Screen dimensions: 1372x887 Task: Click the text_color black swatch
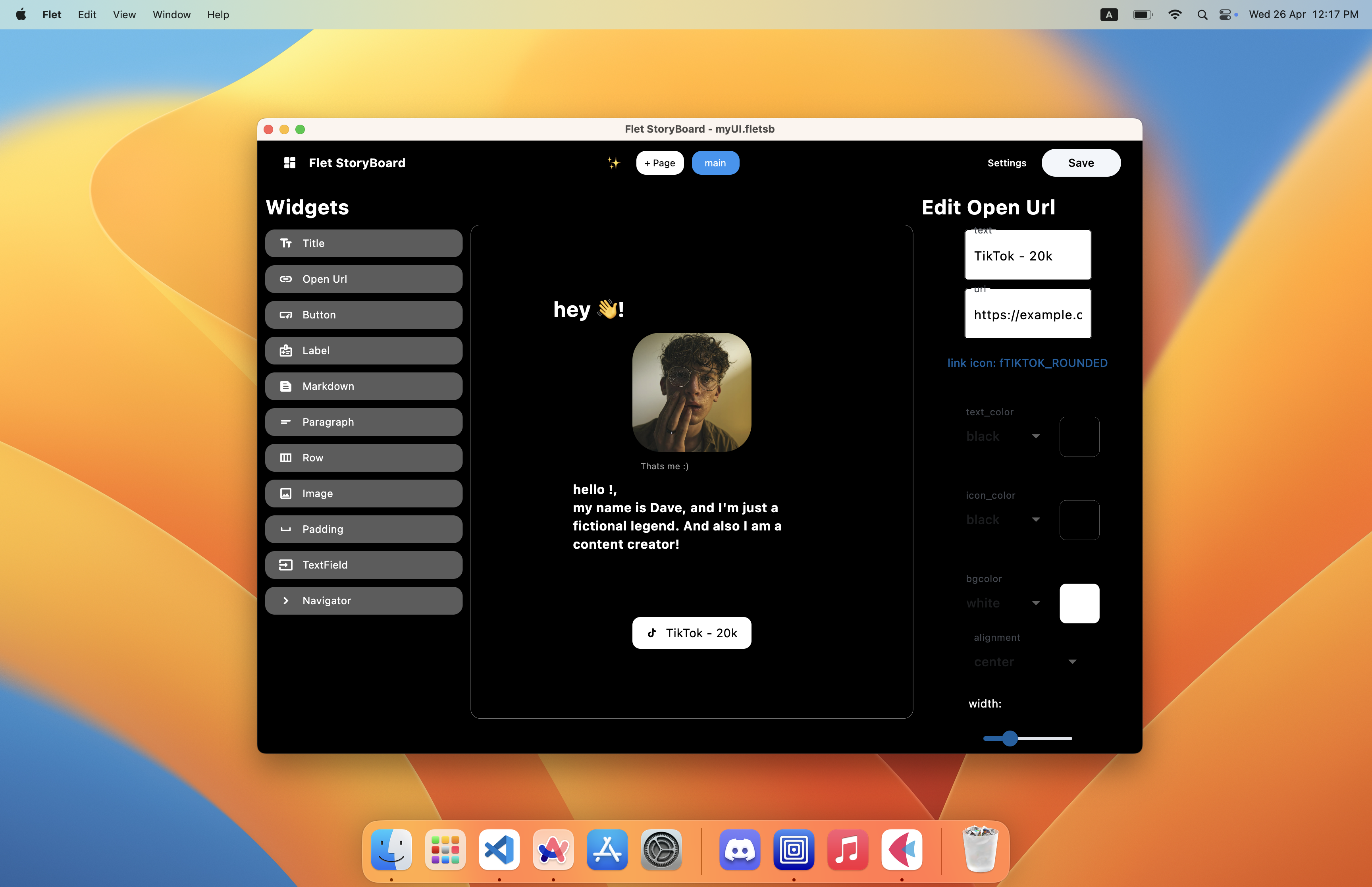[x=1079, y=437]
